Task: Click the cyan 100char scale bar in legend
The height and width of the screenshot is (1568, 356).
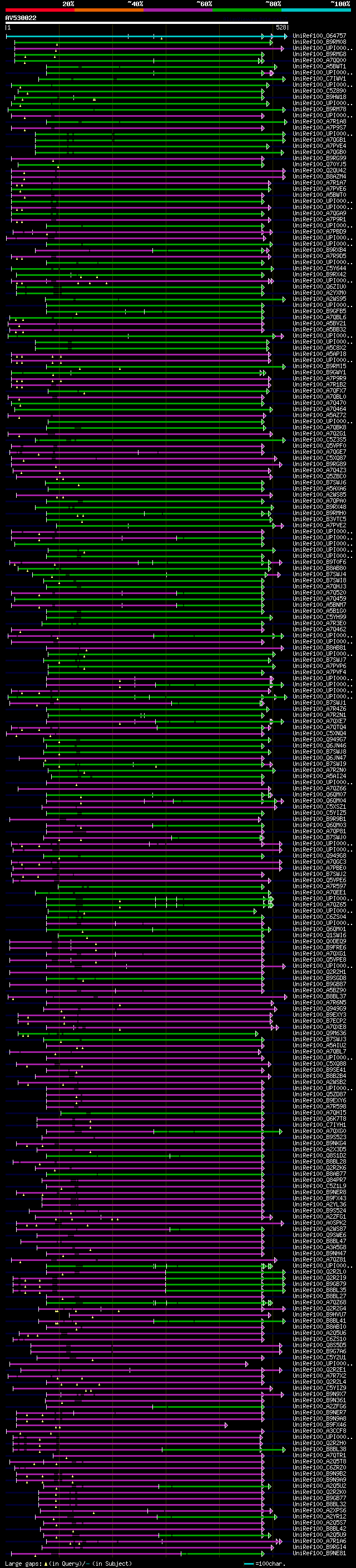Action: (248, 1564)
